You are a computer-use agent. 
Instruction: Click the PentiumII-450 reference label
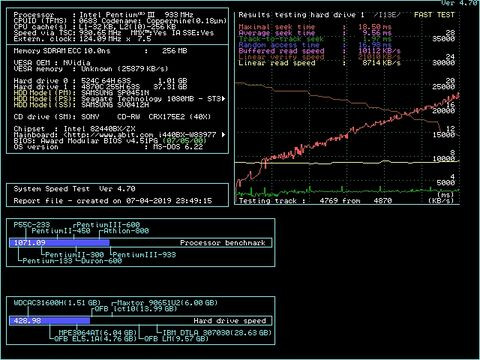pos(61,231)
